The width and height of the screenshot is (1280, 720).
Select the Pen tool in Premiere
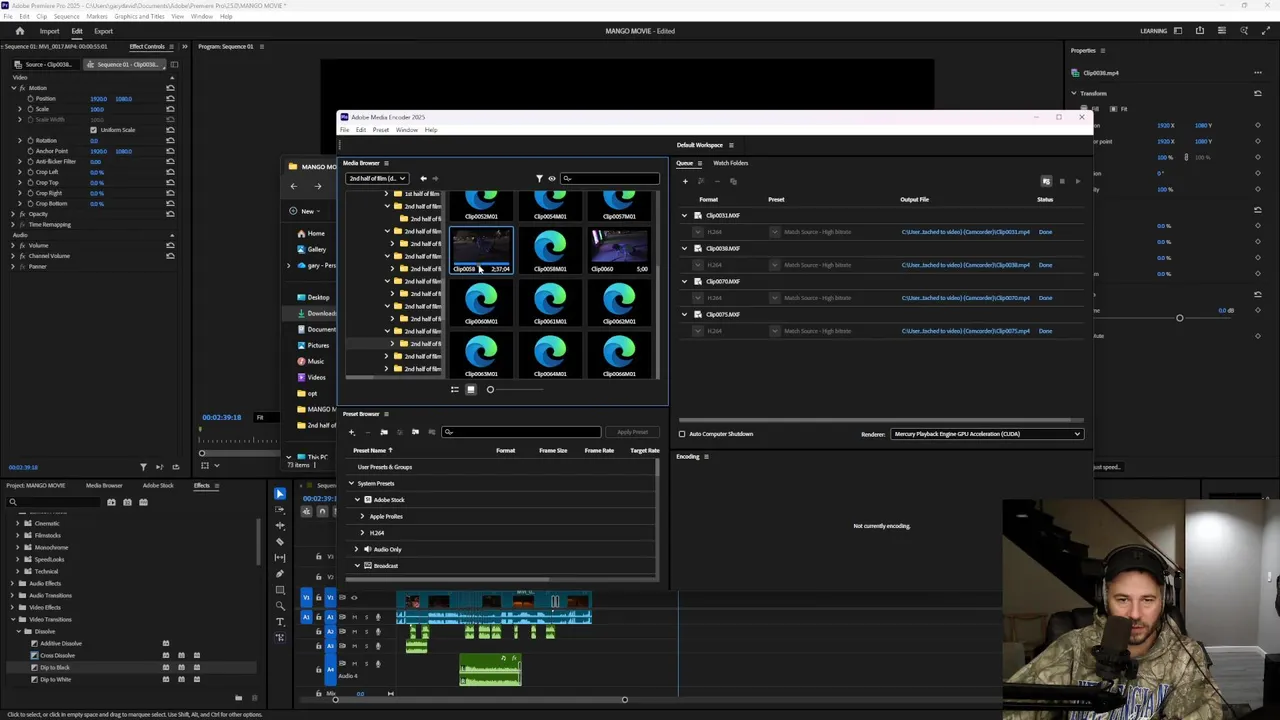point(280,574)
